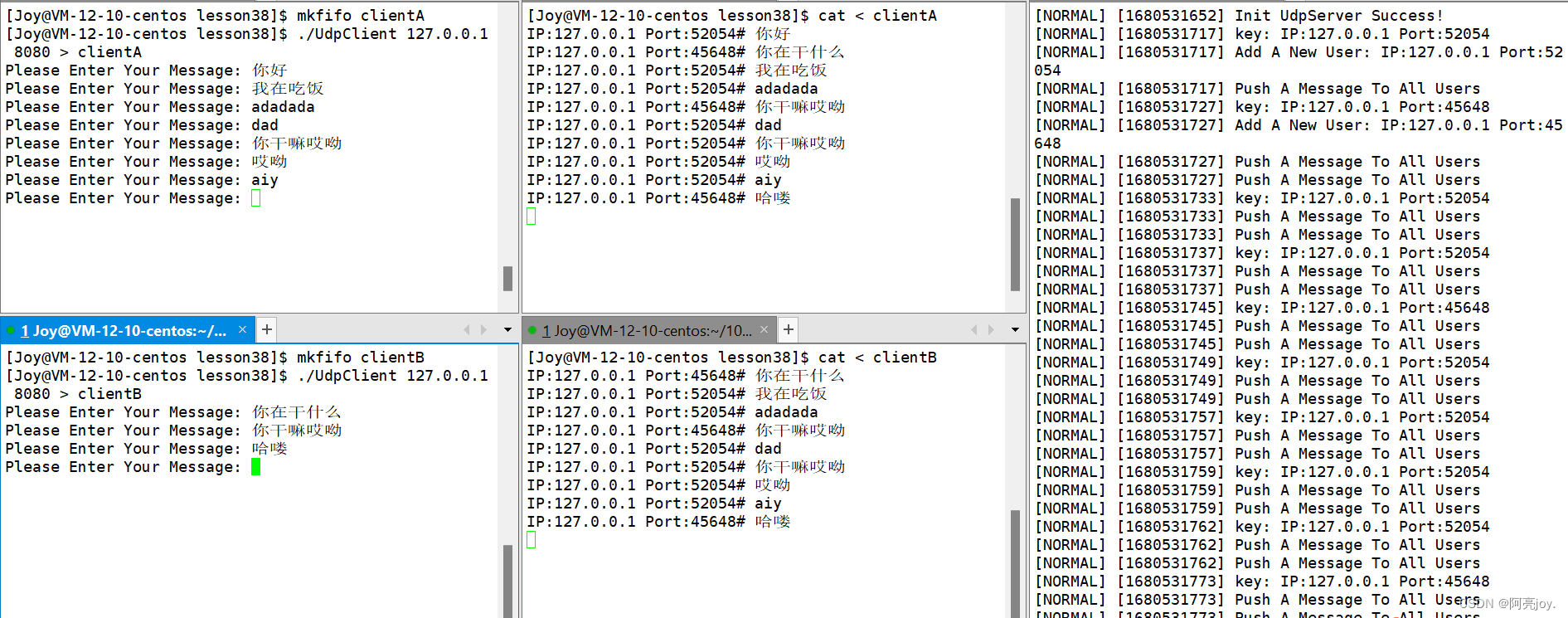Click the '[1680531749] key:' server log line
Screen dimensions: 1568x618
(1262, 363)
